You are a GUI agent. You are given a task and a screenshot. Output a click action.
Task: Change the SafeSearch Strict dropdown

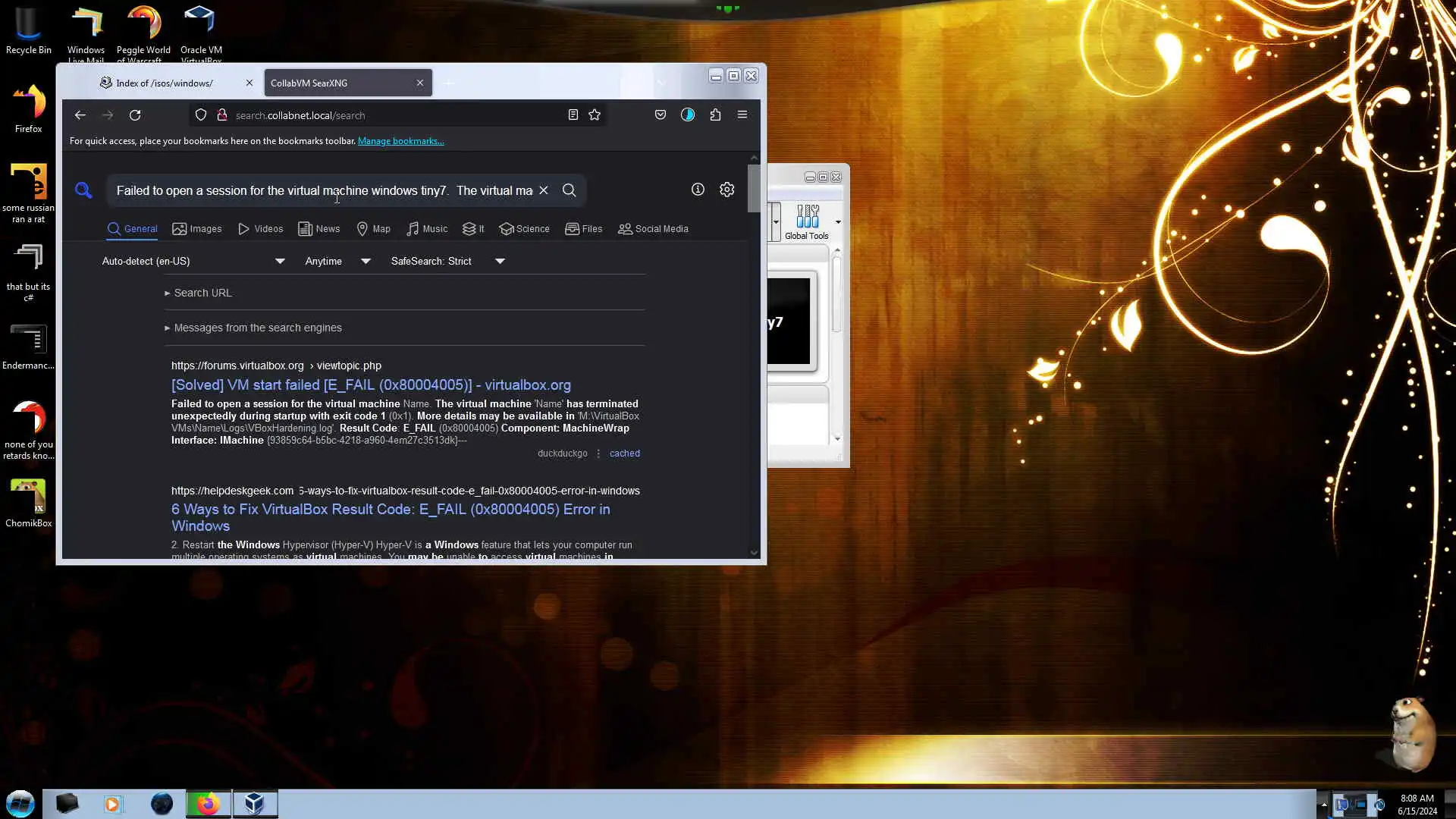pyautogui.click(x=447, y=261)
